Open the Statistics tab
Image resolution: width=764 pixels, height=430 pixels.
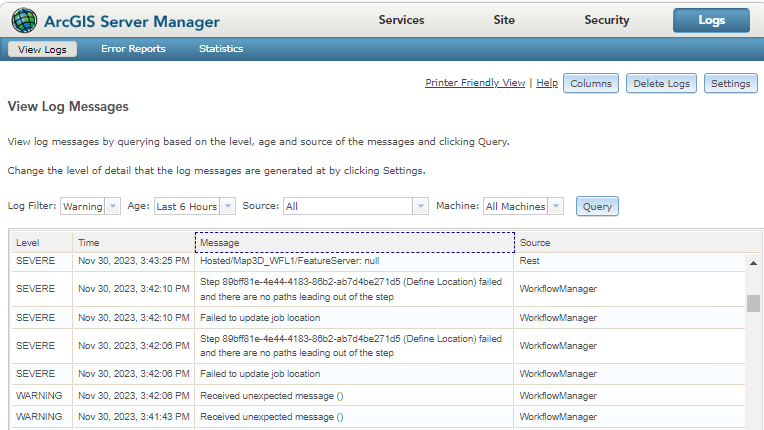click(x=221, y=48)
